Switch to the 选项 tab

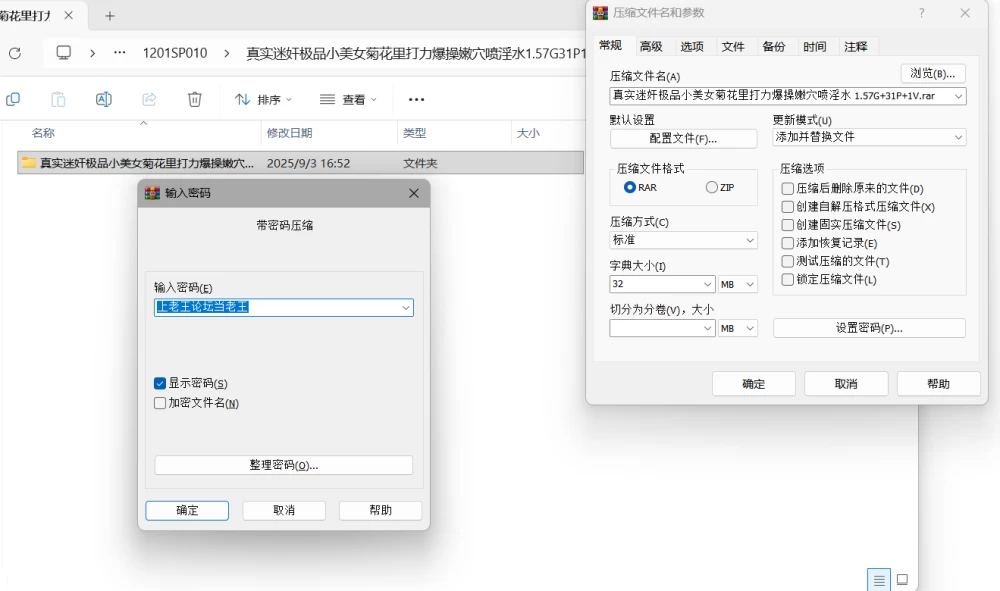tap(692, 47)
